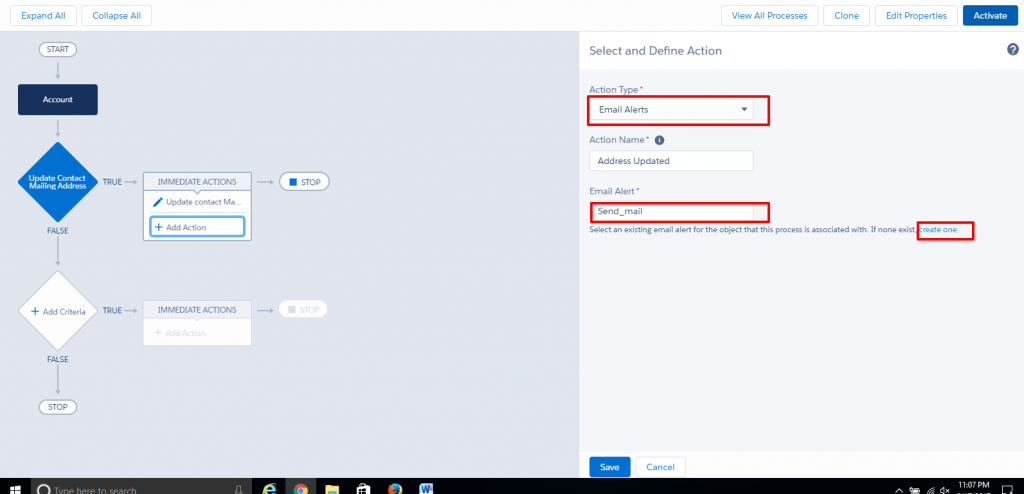Image resolution: width=1024 pixels, height=494 pixels.
Task: Open the notification center icon
Action: coord(1006,489)
